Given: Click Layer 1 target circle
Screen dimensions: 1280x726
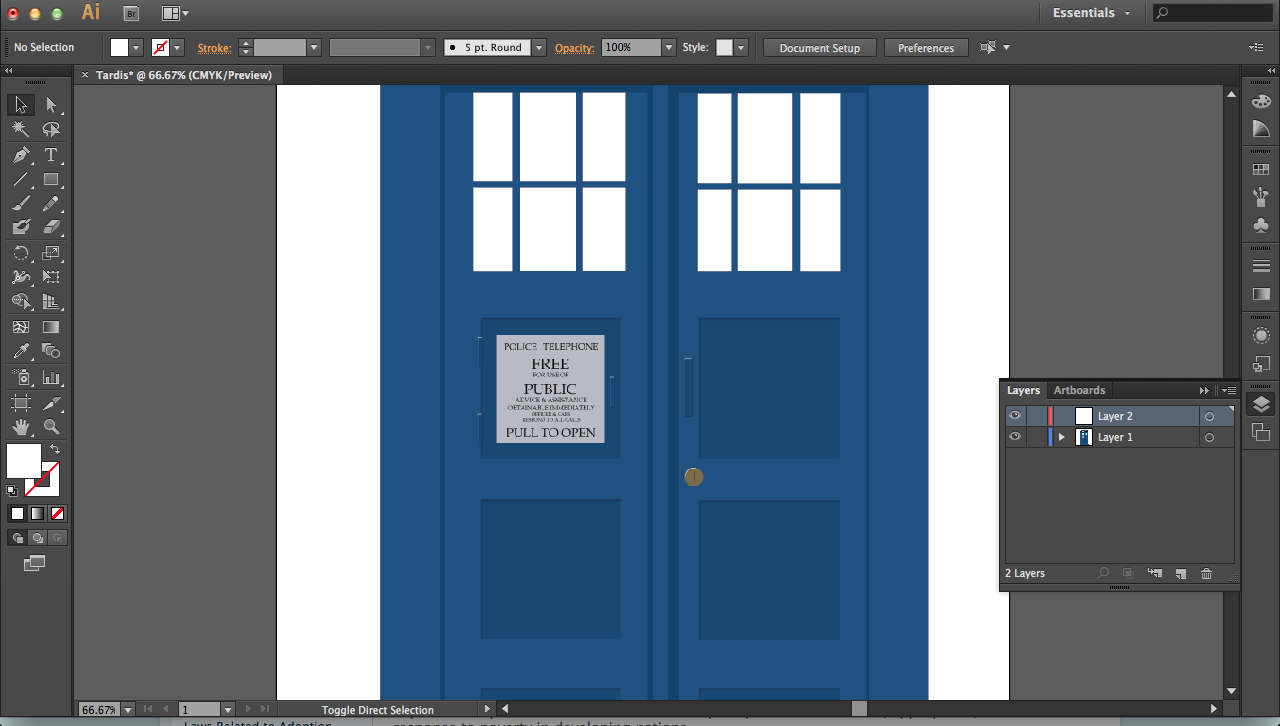Looking at the screenshot, I should point(1209,438).
